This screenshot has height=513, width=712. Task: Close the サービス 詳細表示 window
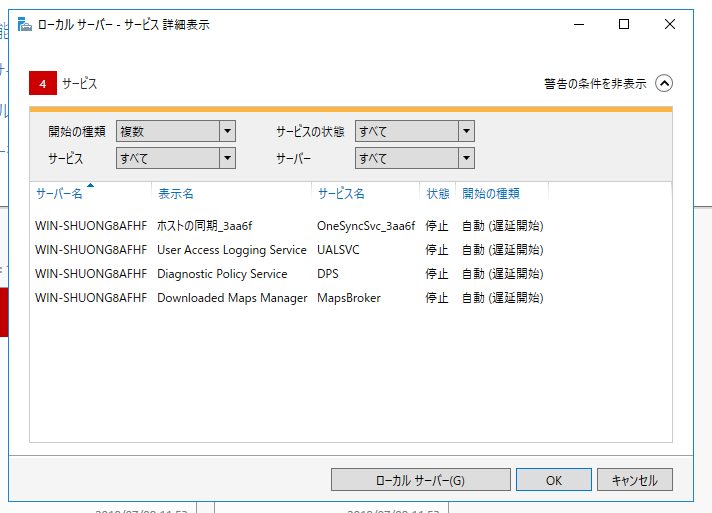(x=670, y=24)
